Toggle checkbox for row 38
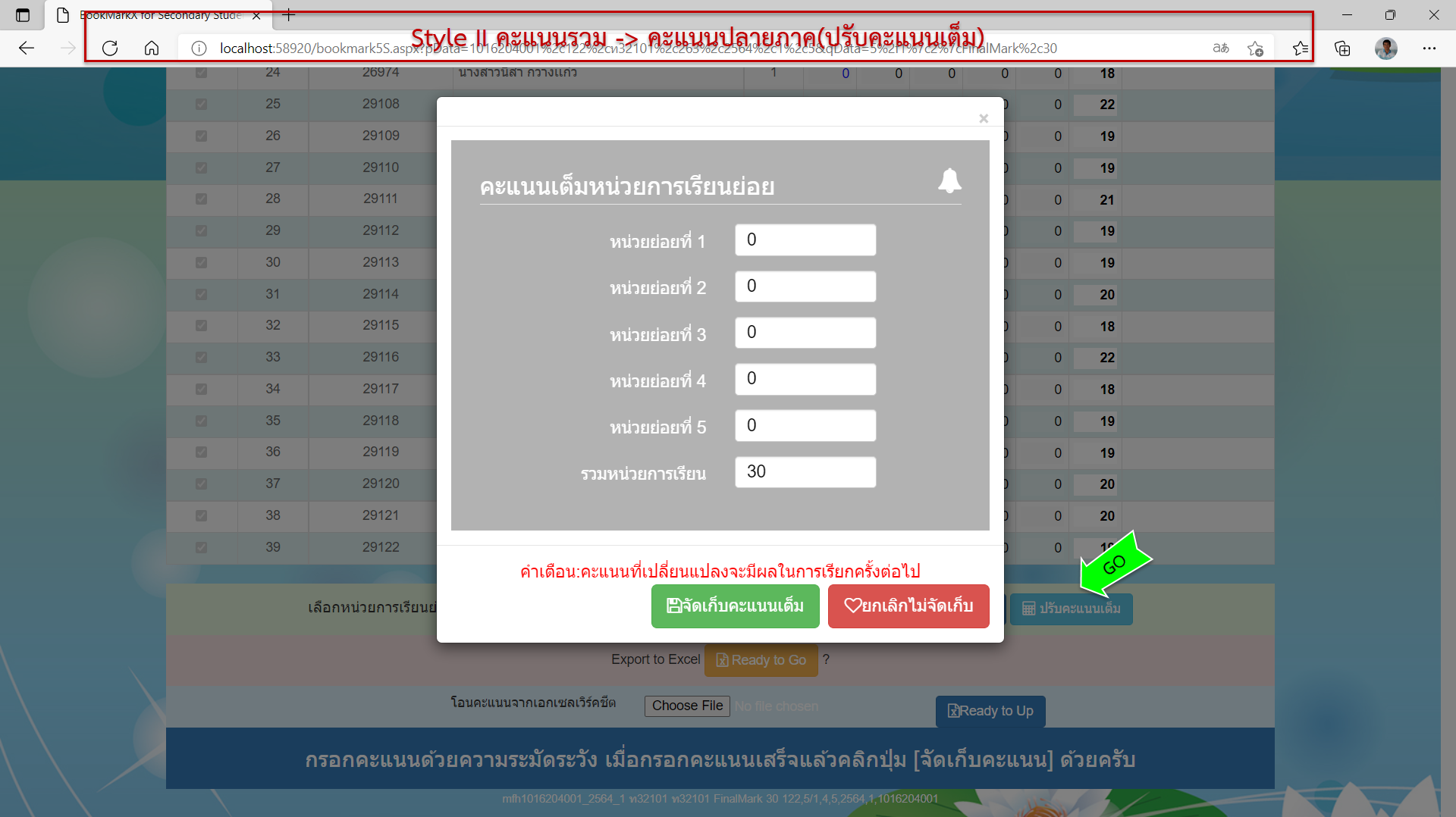This screenshot has height=817, width=1456. [x=201, y=515]
